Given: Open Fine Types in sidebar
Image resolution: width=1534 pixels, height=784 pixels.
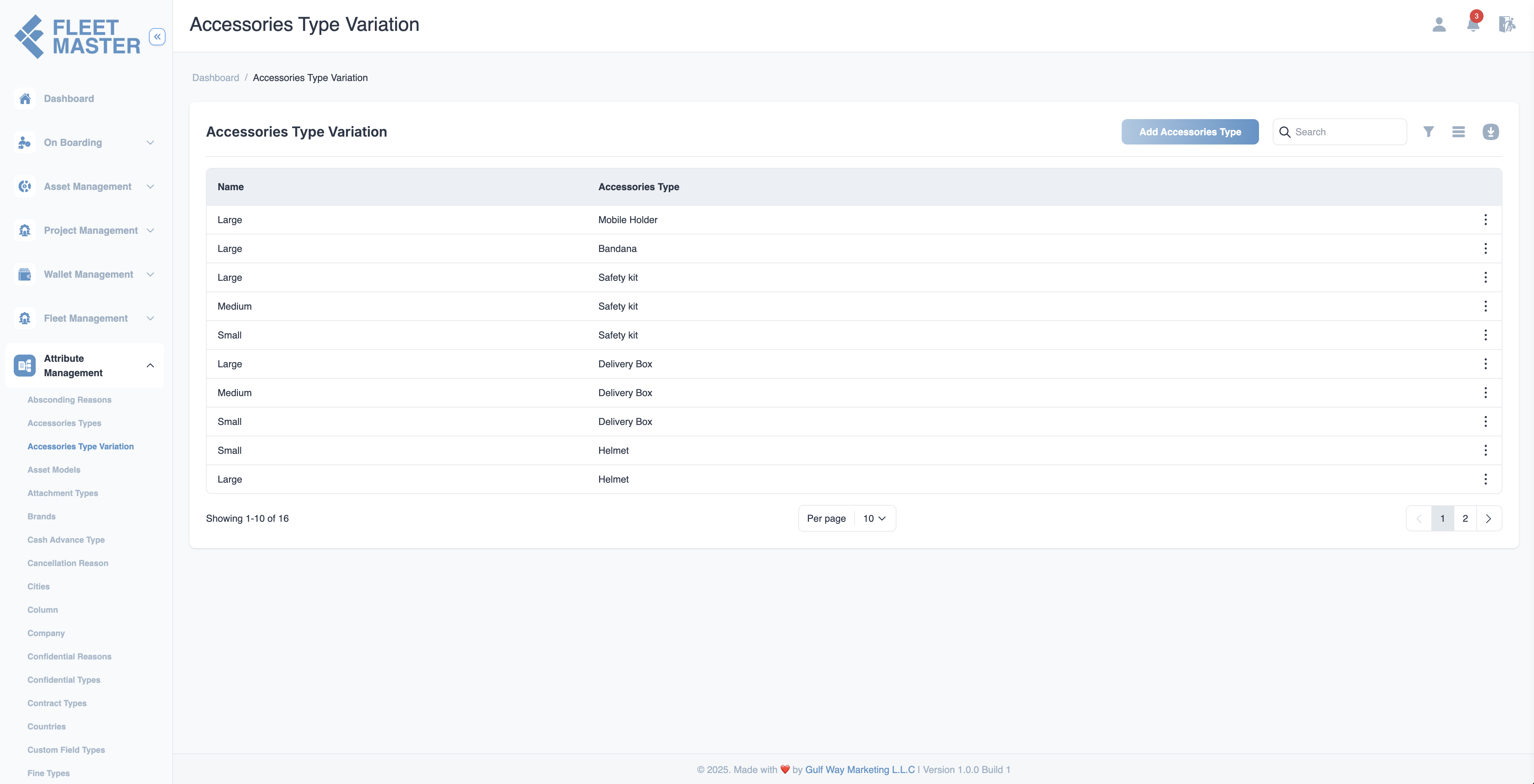Looking at the screenshot, I should point(48,773).
